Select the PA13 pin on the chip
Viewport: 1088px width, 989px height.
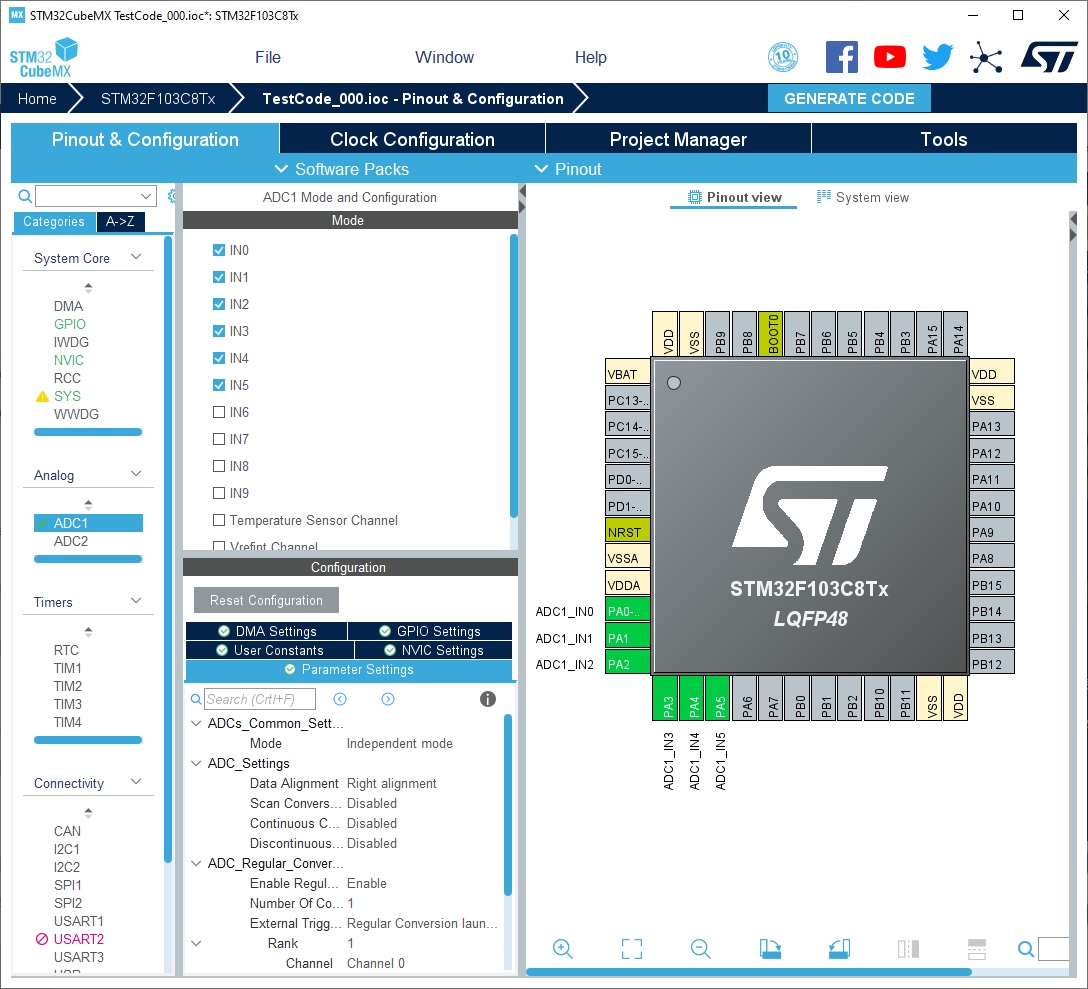(x=992, y=425)
